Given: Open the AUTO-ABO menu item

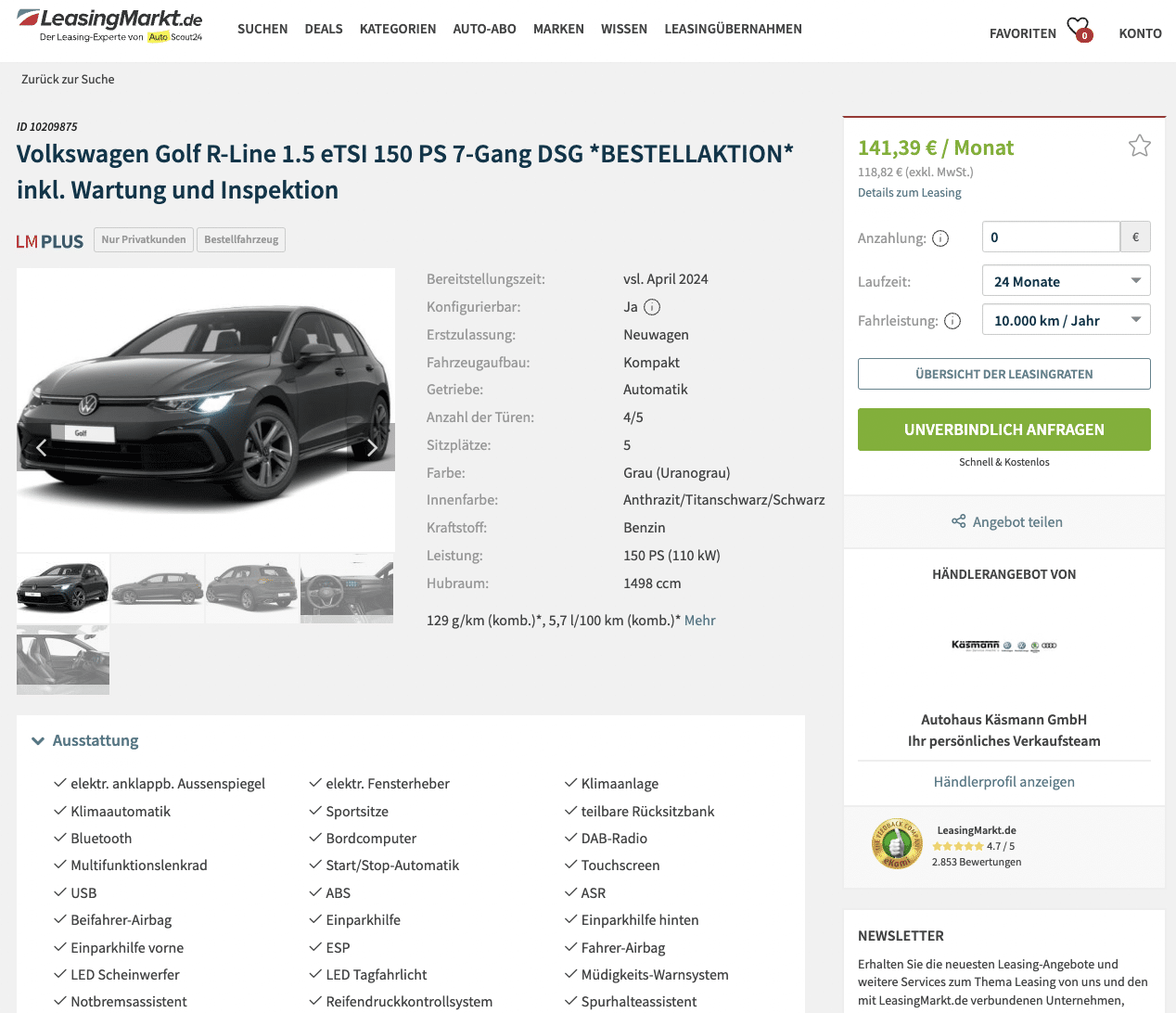Looking at the screenshot, I should [484, 29].
